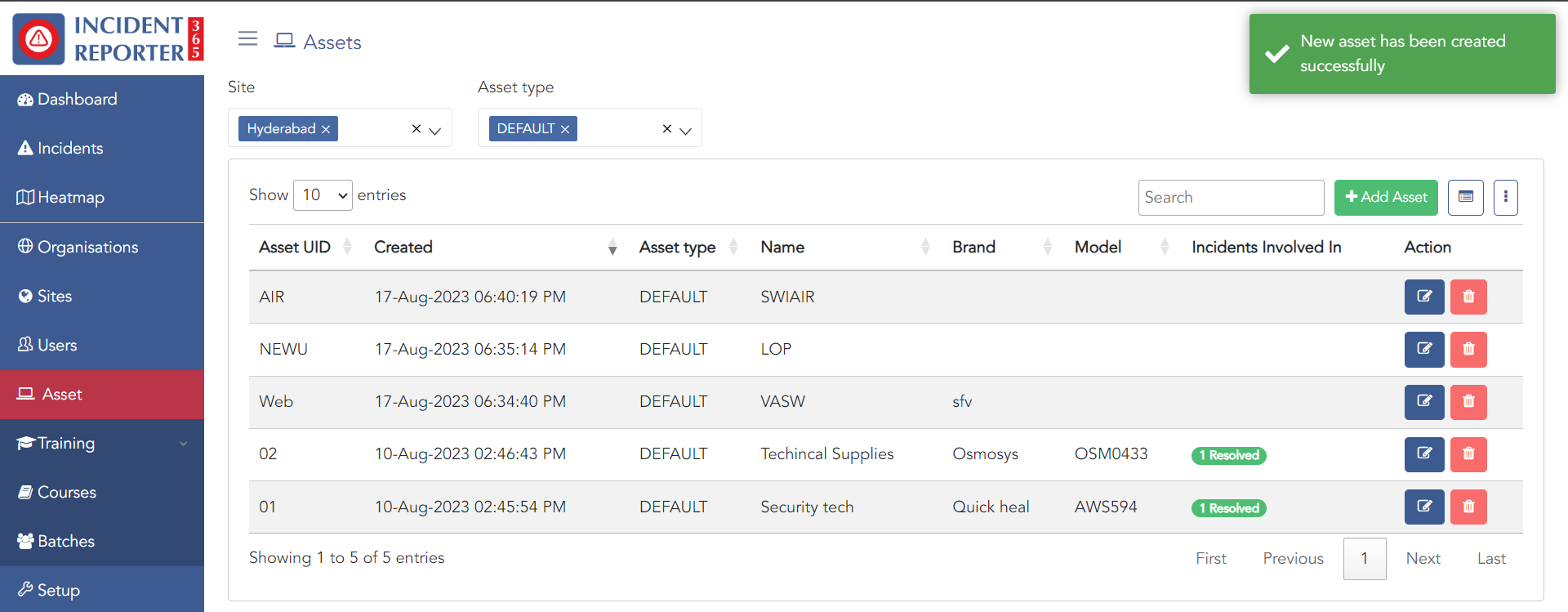Focus the Search input field

(x=1230, y=197)
